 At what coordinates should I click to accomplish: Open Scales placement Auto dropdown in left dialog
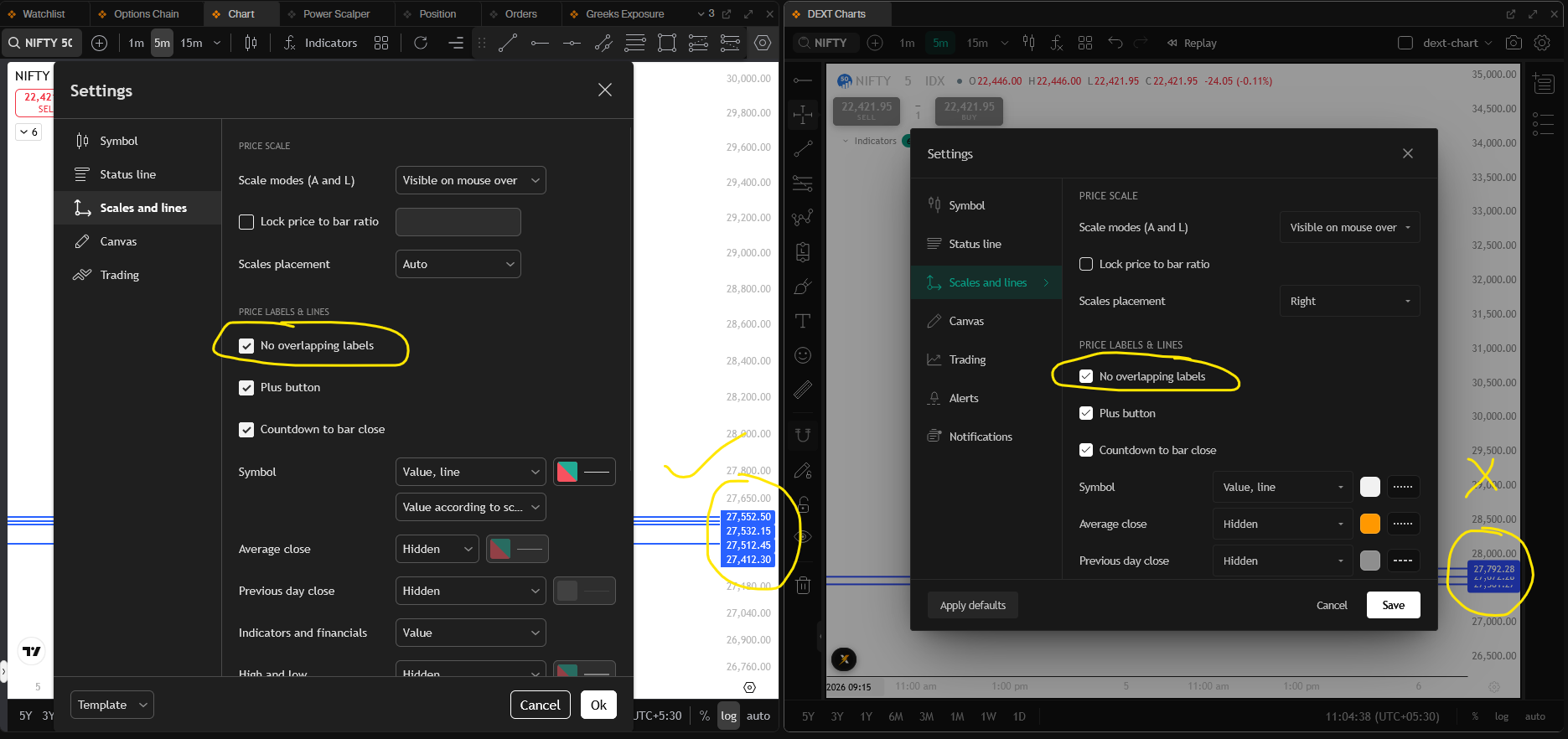coord(458,264)
